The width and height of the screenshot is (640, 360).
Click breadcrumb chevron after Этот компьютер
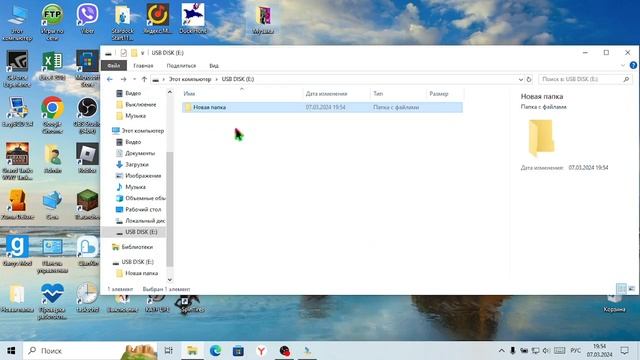tap(216, 79)
